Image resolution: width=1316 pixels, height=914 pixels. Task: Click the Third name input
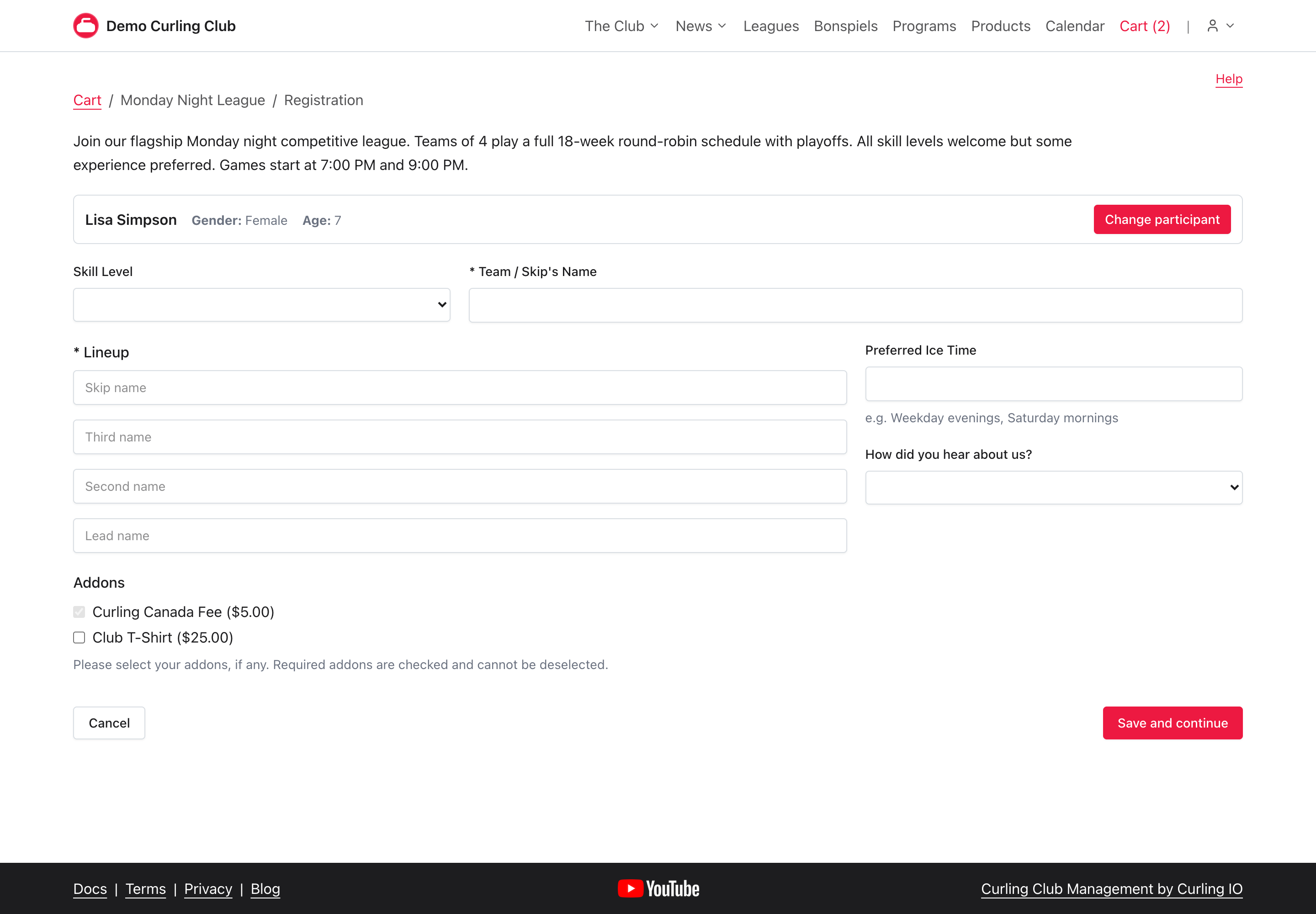coord(459,437)
